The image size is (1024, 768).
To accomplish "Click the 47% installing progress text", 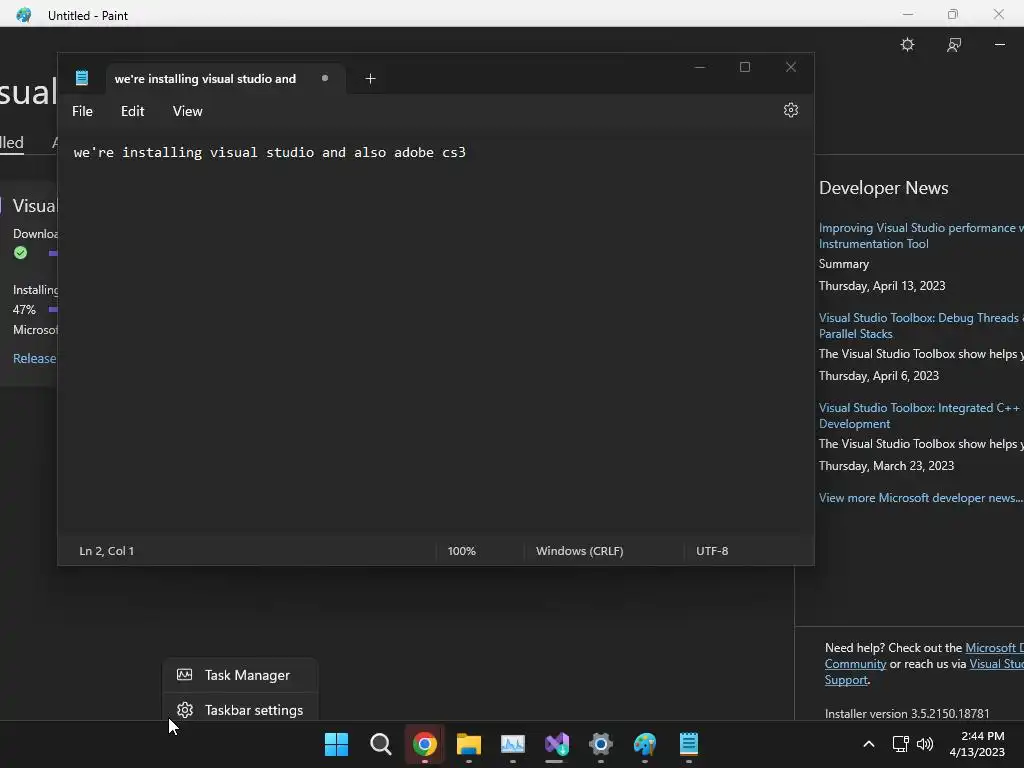I will pyautogui.click(x=24, y=310).
